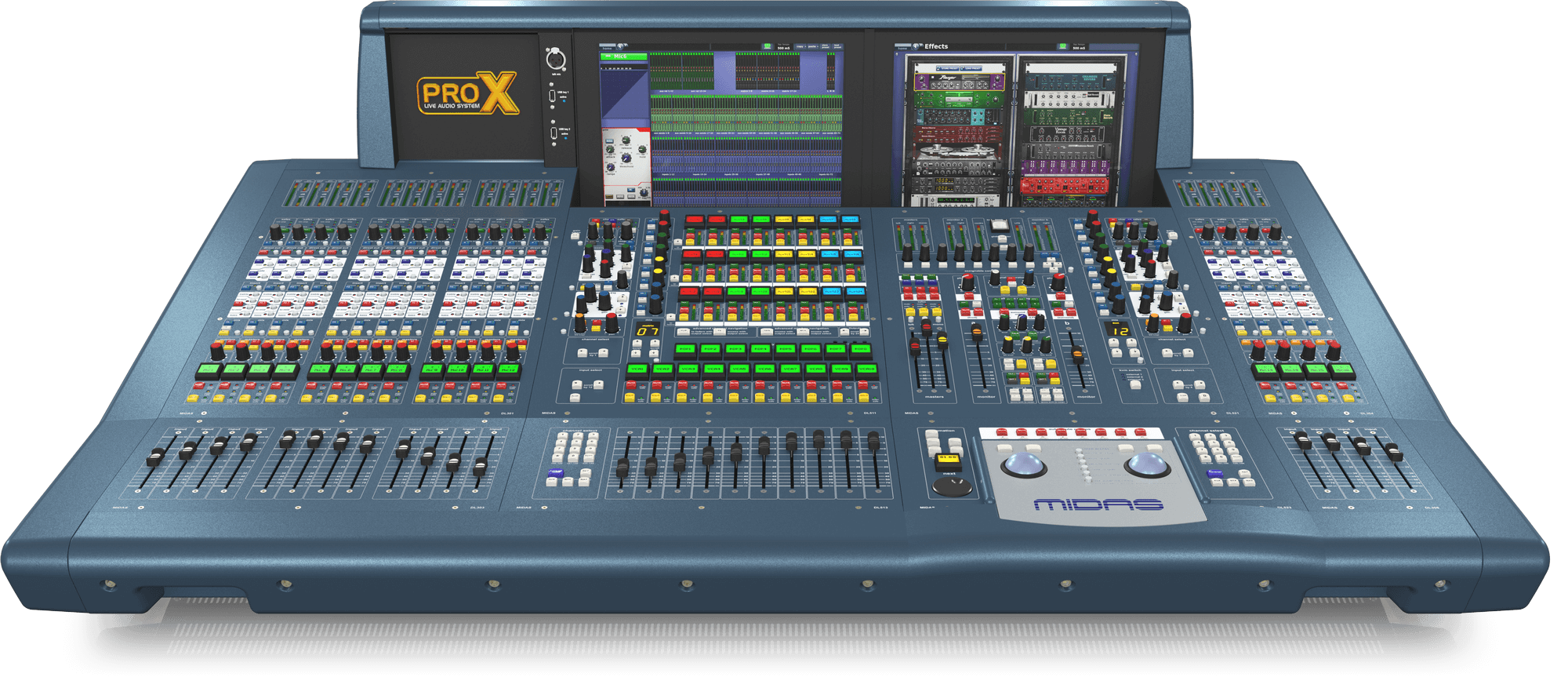Select the POP8 population group button
The height and width of the screenshot is (677, 1568).
click(x=861, y=348)
